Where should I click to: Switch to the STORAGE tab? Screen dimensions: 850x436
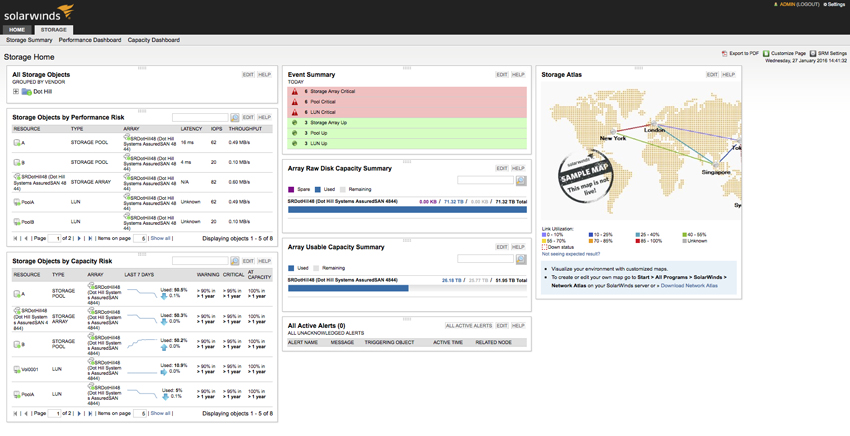click(54, 30)
